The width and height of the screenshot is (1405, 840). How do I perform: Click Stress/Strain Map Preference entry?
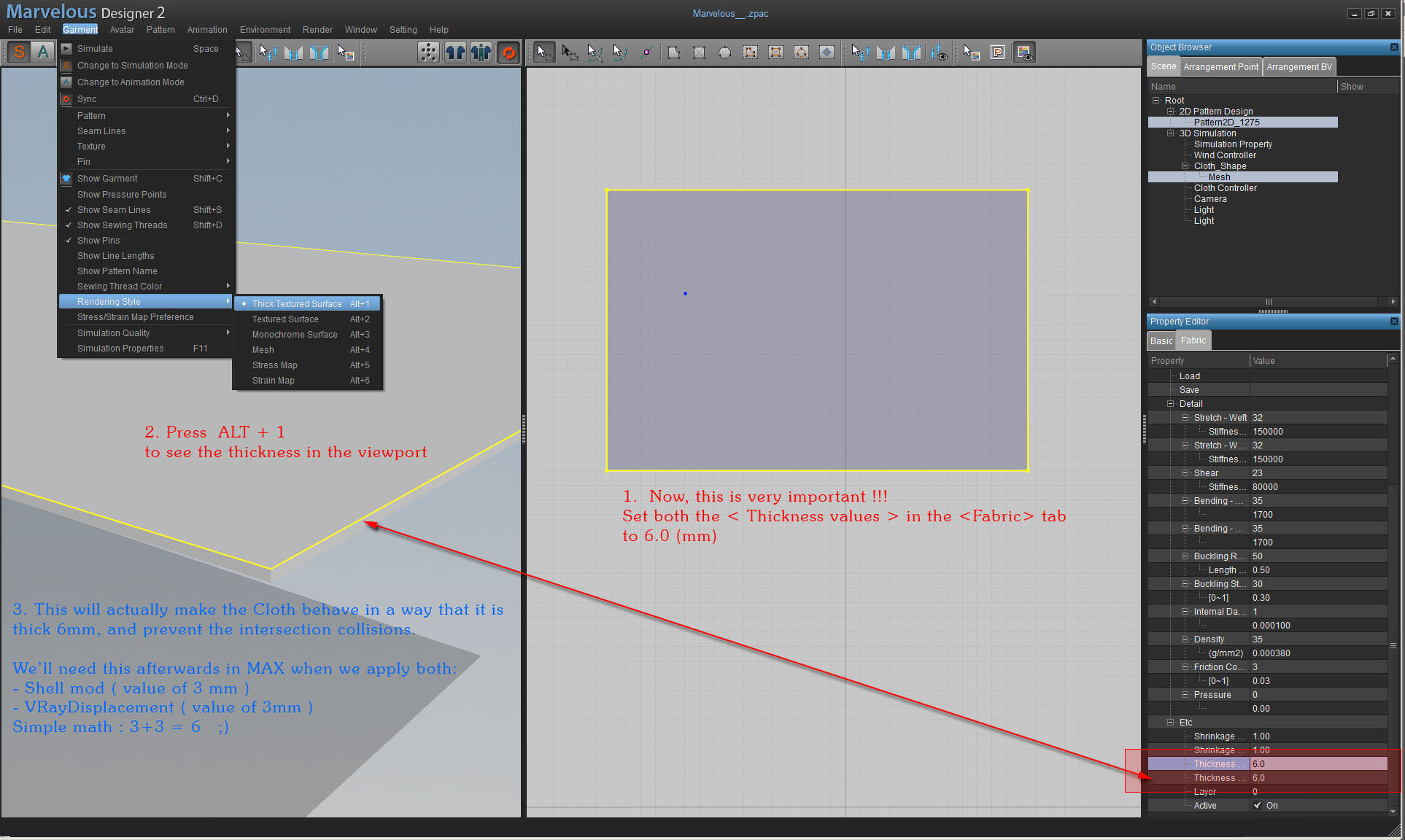click(x=147, y=317)
